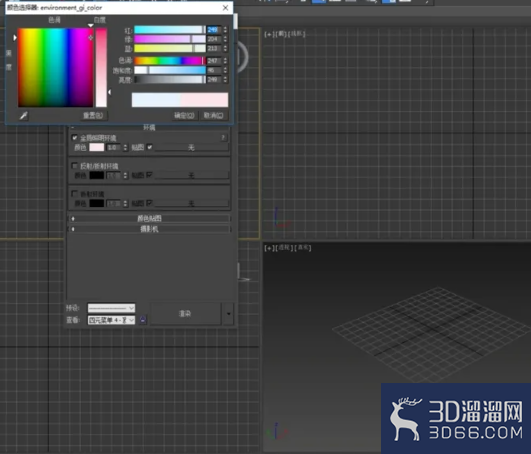Expand the Color Mapping rollout

pos(149,218)
